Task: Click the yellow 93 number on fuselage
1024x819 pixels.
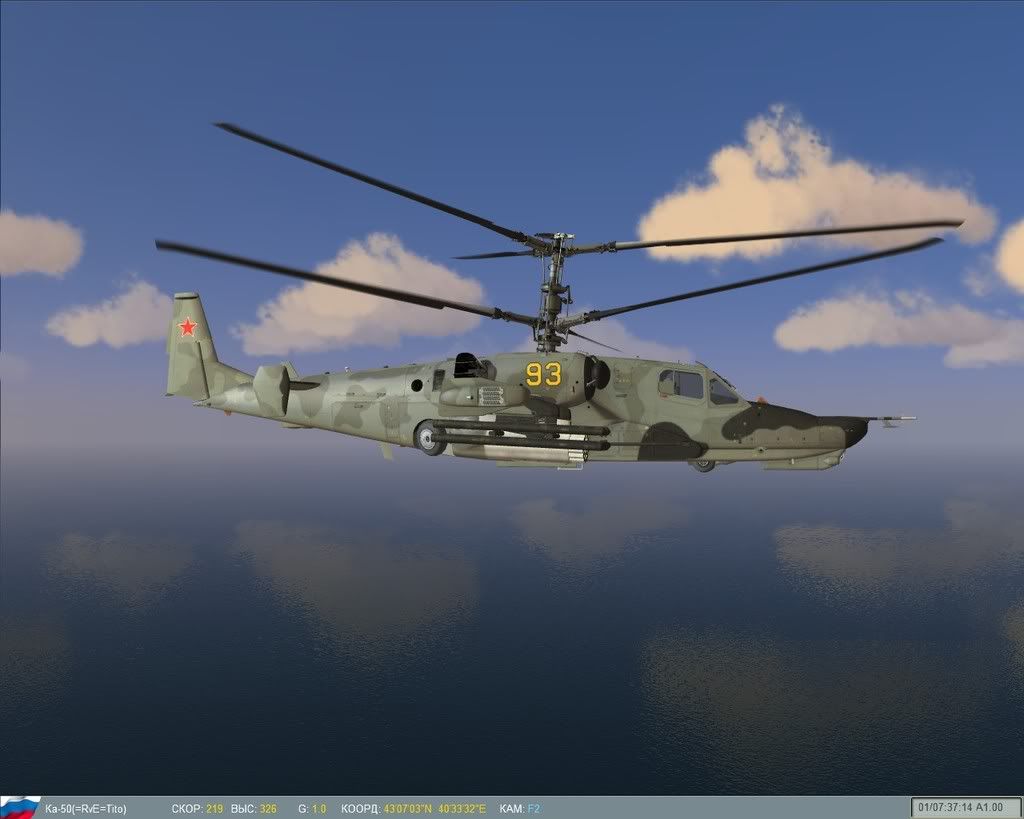Action: pos(543,374)
